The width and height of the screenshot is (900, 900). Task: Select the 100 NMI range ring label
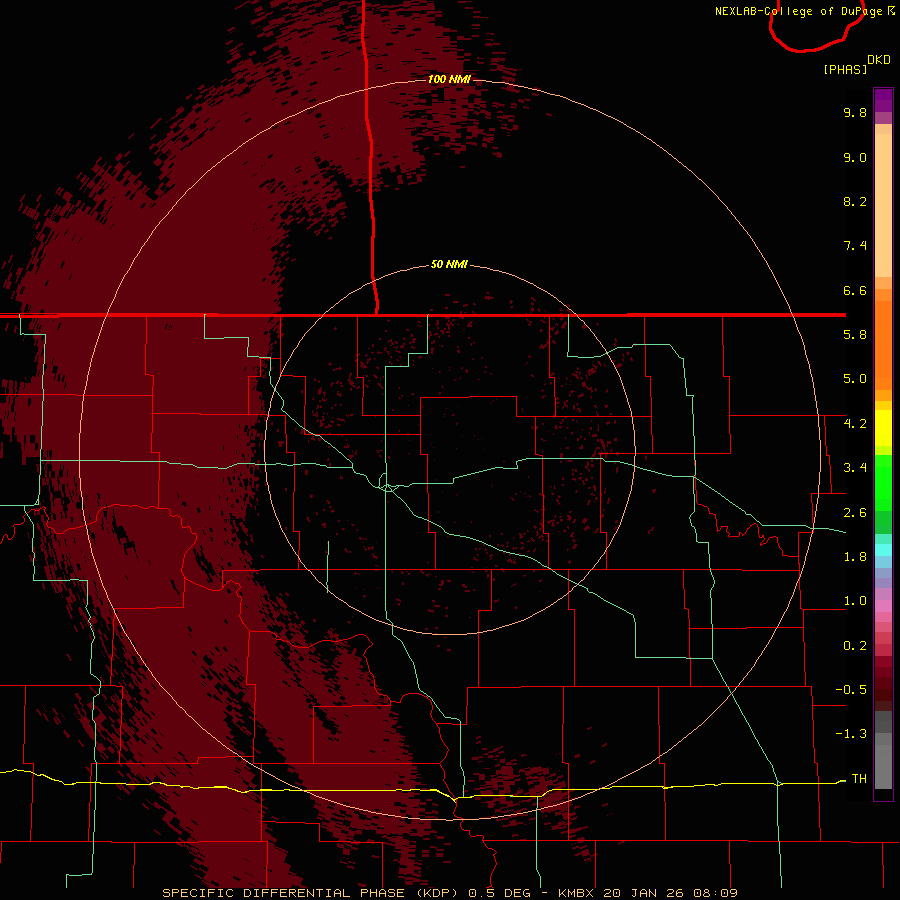click(449, 79)
